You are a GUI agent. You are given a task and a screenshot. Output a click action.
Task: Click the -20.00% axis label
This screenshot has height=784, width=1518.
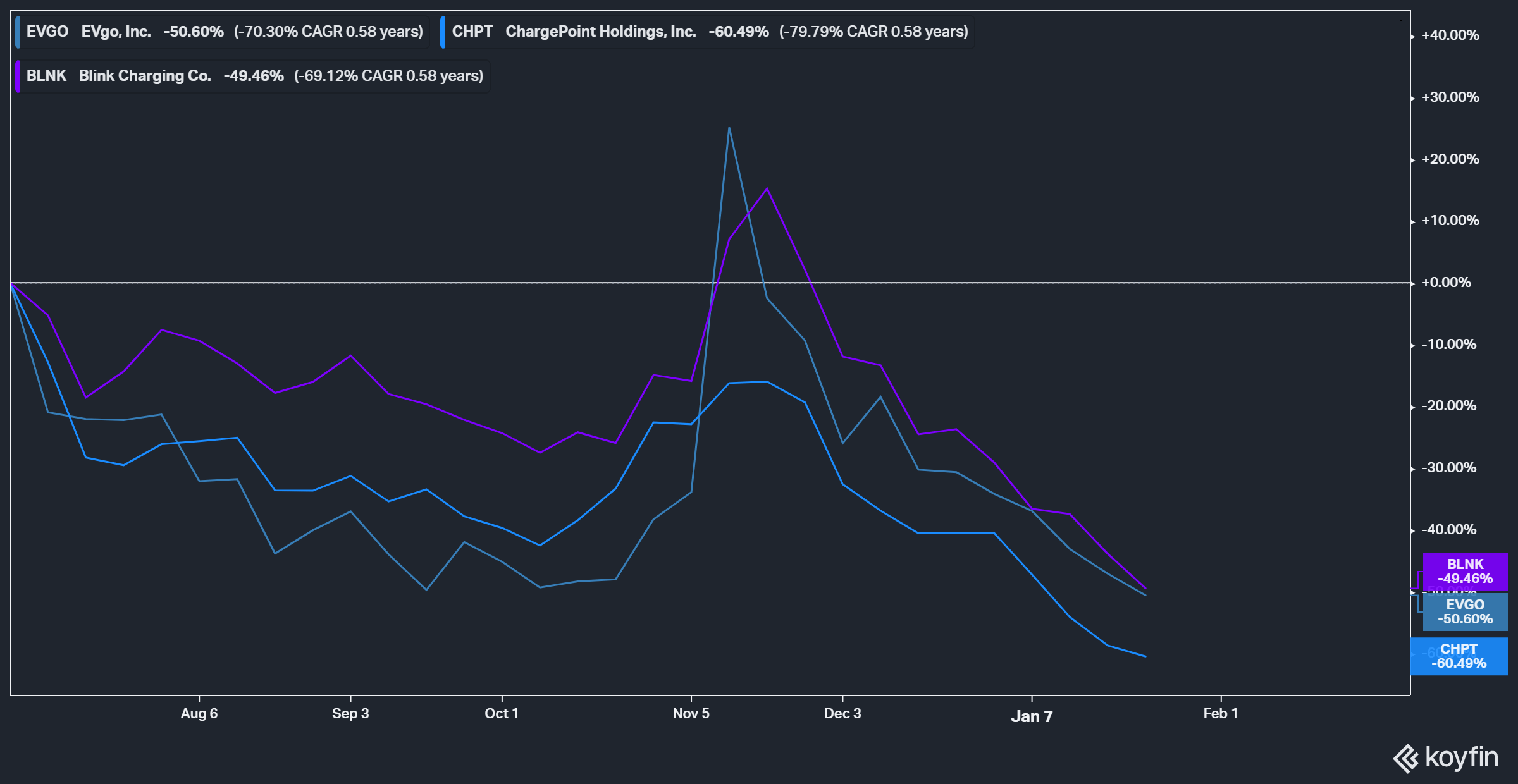click(x=1449, y=406)
